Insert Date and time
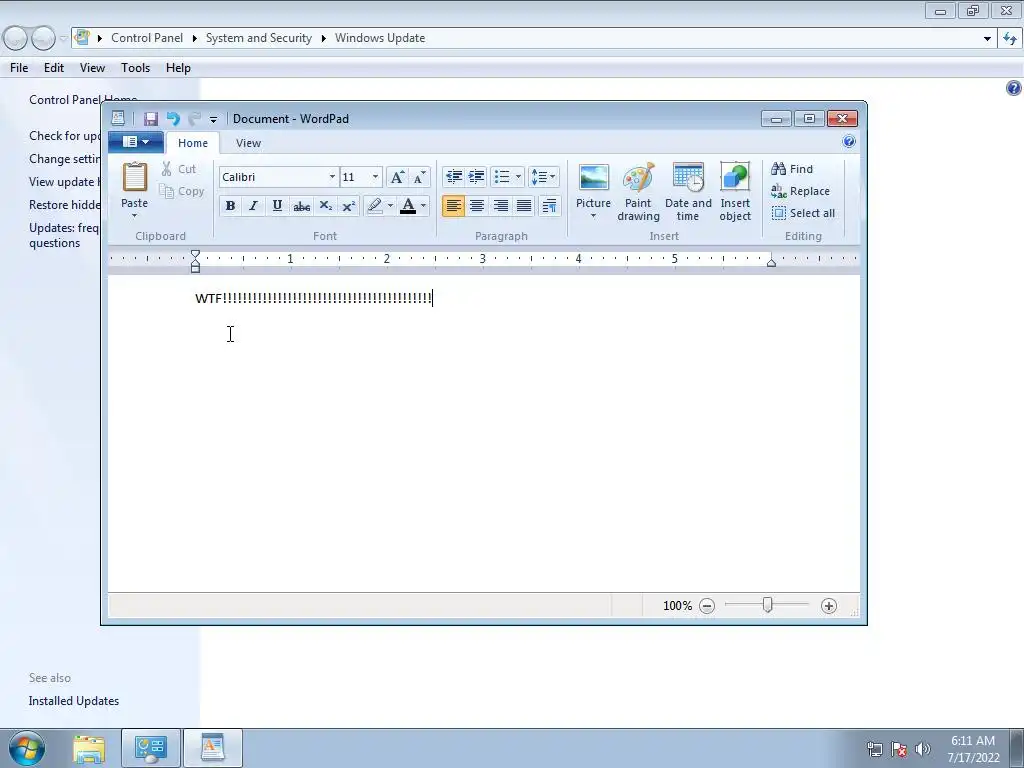 pyautogui.click(x=688, y=192)
